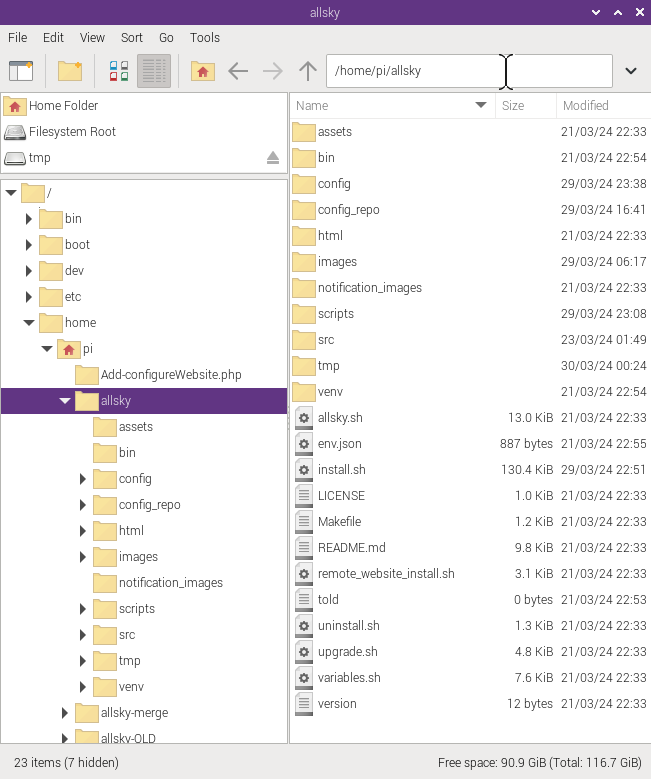Select the variables.sh script icon

pos(304,678)
